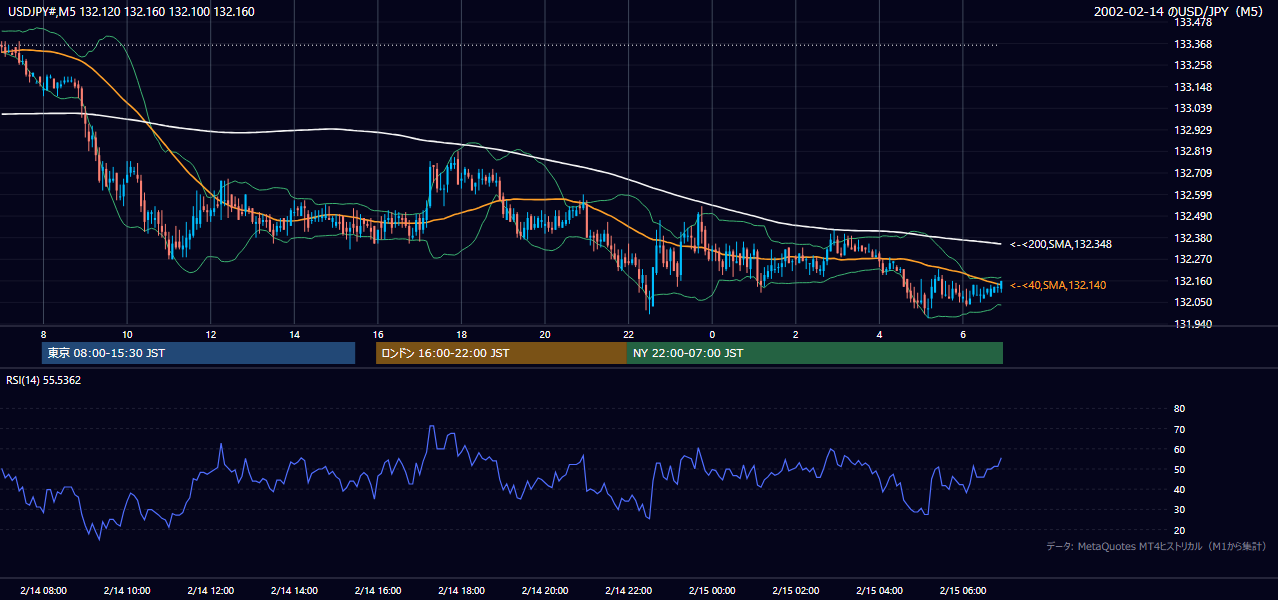Click the MetaQuotes MT4ヒストリカル data source note
The width and height of the screenshot is (1278, 600).
(1156, 546)
